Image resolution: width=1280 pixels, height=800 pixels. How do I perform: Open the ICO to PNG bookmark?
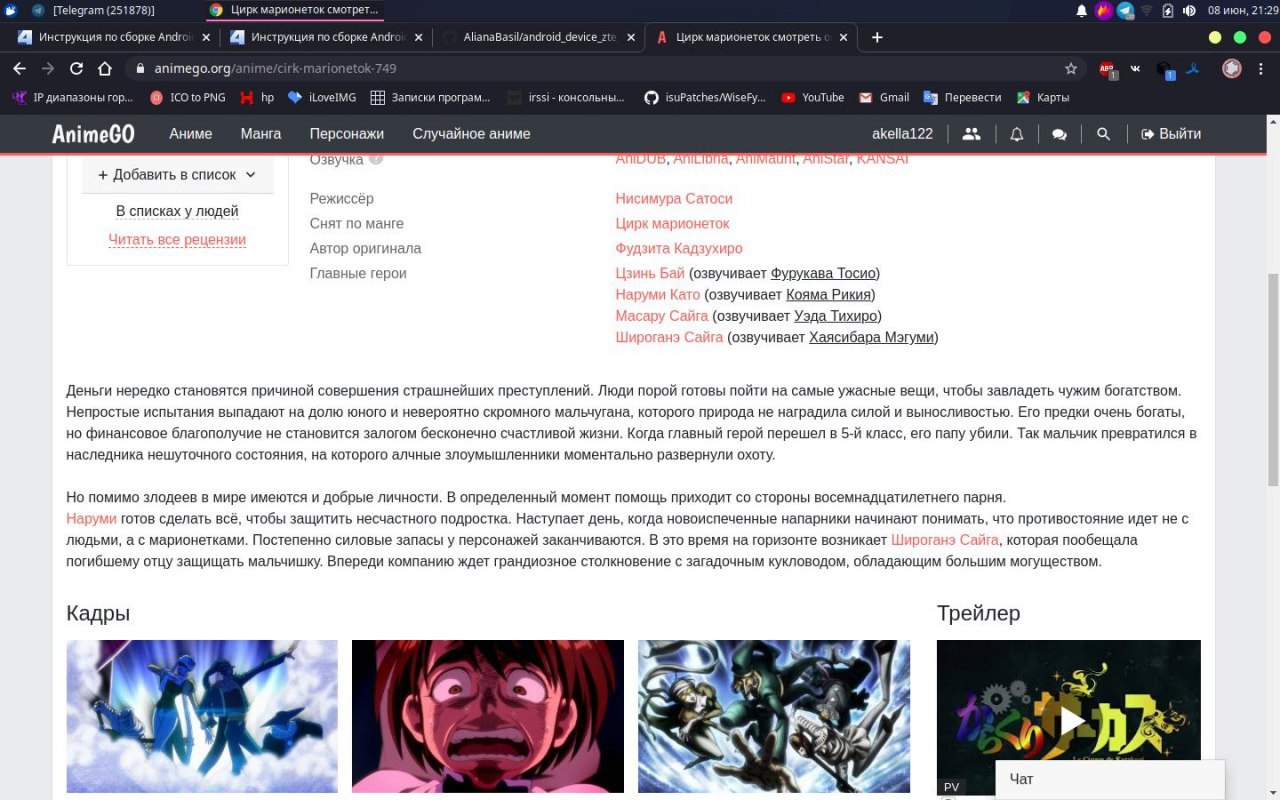[187, 97]
